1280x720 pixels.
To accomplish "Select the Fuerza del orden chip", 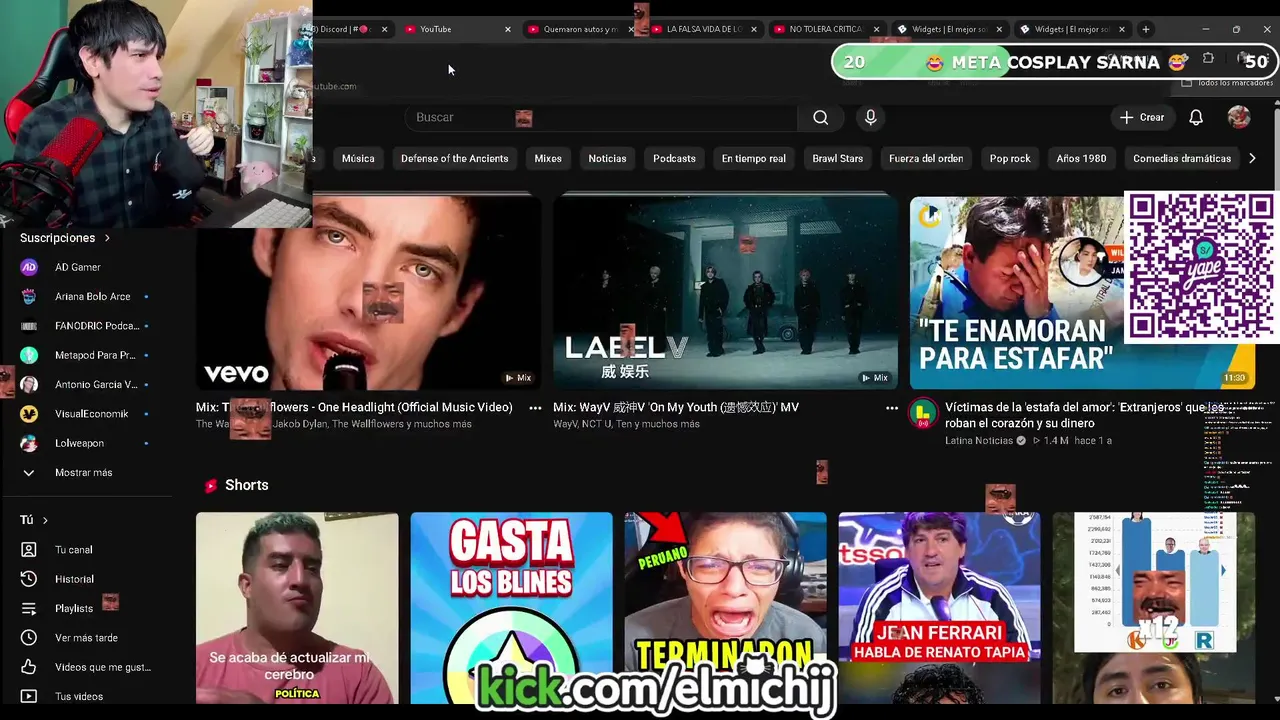I will (x=926, y=158).
